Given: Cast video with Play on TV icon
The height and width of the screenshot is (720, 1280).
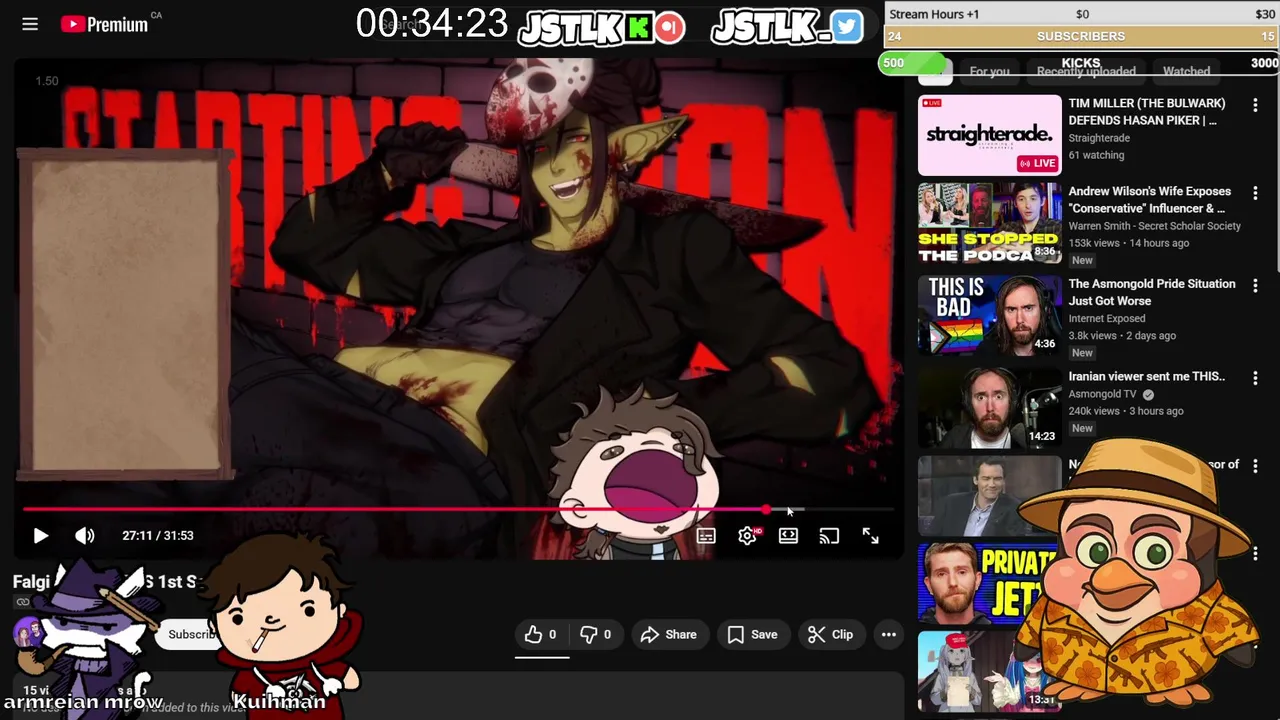Looking at the screenshot, I should click(829, 536).
